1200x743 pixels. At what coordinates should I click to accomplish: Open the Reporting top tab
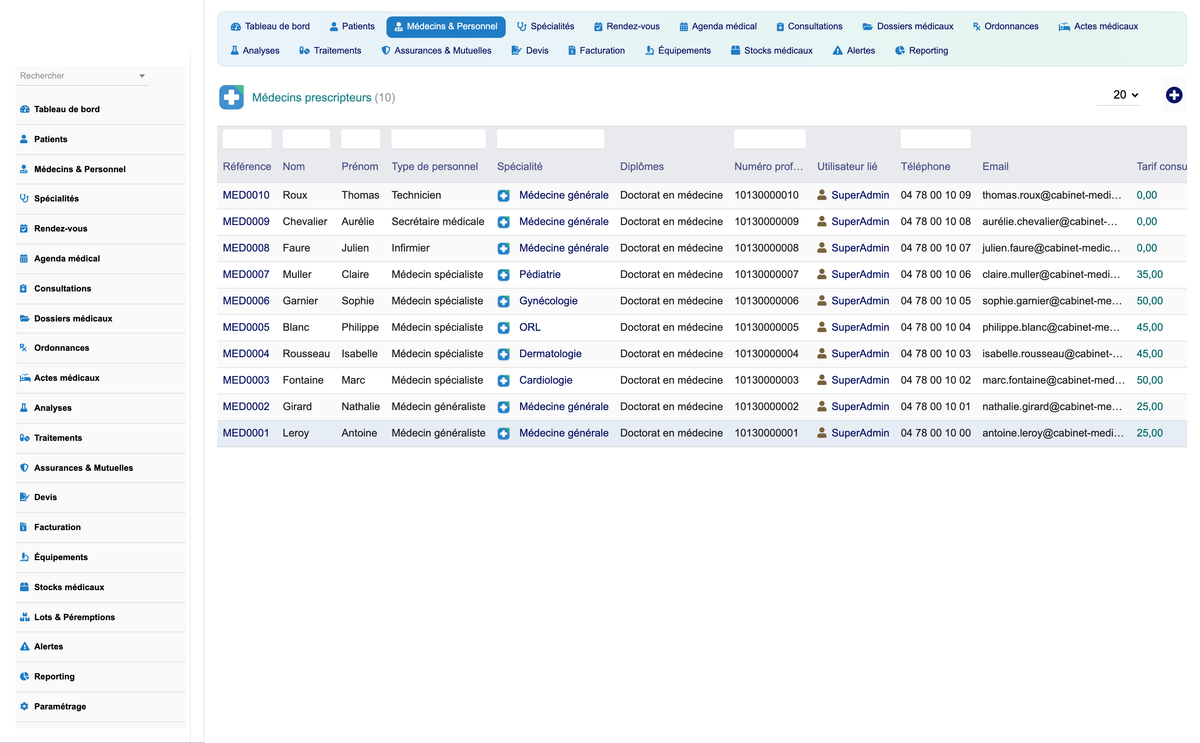point(921,50)
